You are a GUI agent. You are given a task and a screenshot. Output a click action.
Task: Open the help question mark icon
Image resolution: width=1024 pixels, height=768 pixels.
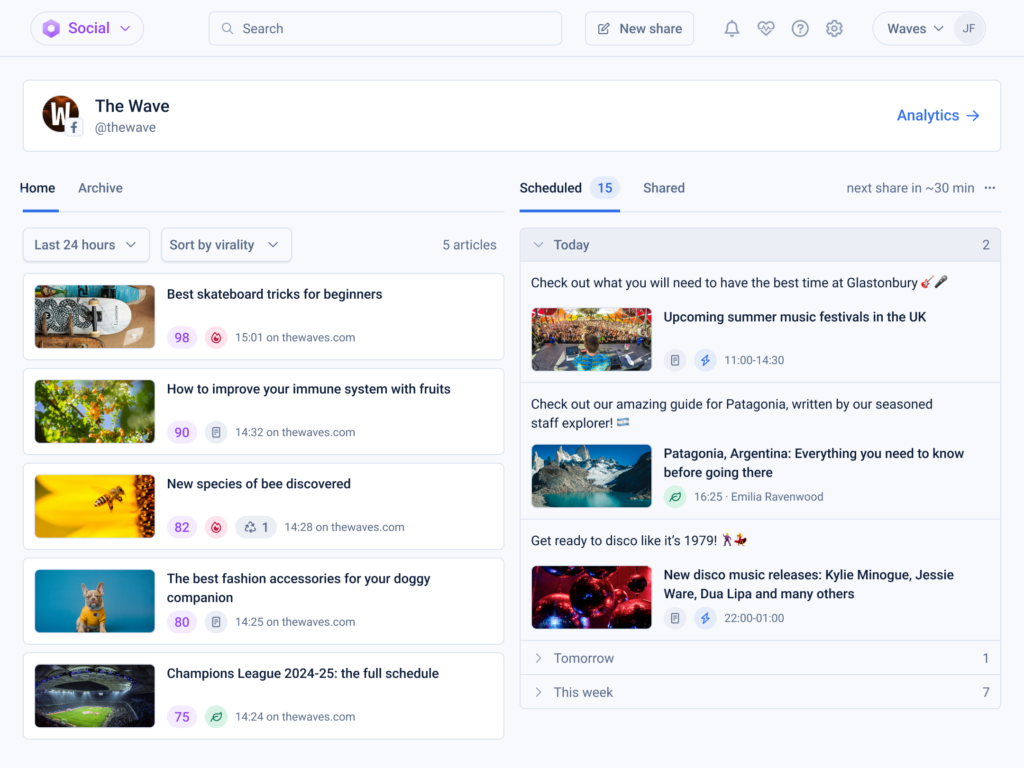pyautogui.click(x=799, y=29)
